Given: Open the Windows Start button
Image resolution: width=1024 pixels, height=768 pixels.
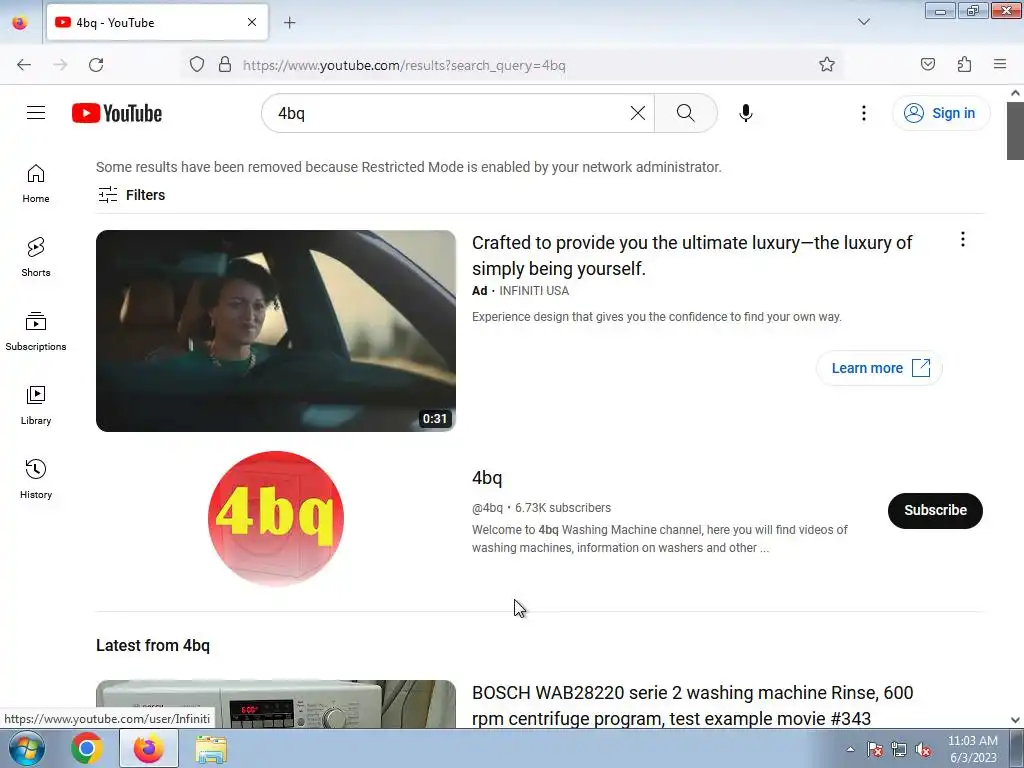Looking at the screenshot, I should click(27, 748).
